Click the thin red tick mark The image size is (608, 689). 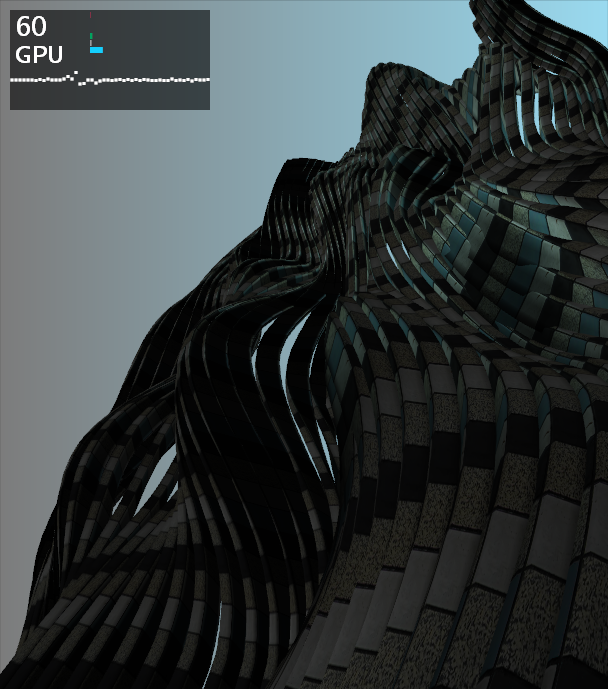click(x=90, y=15)
